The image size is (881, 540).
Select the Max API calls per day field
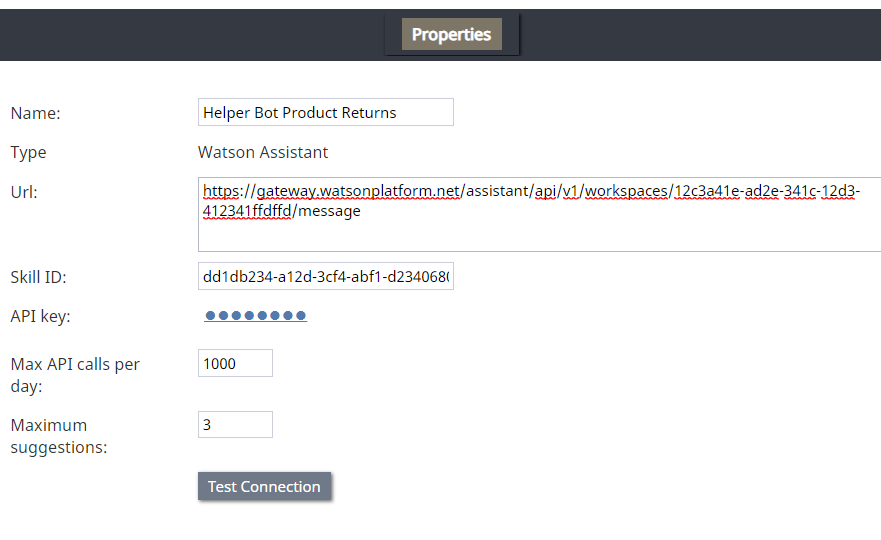(235, 363)
